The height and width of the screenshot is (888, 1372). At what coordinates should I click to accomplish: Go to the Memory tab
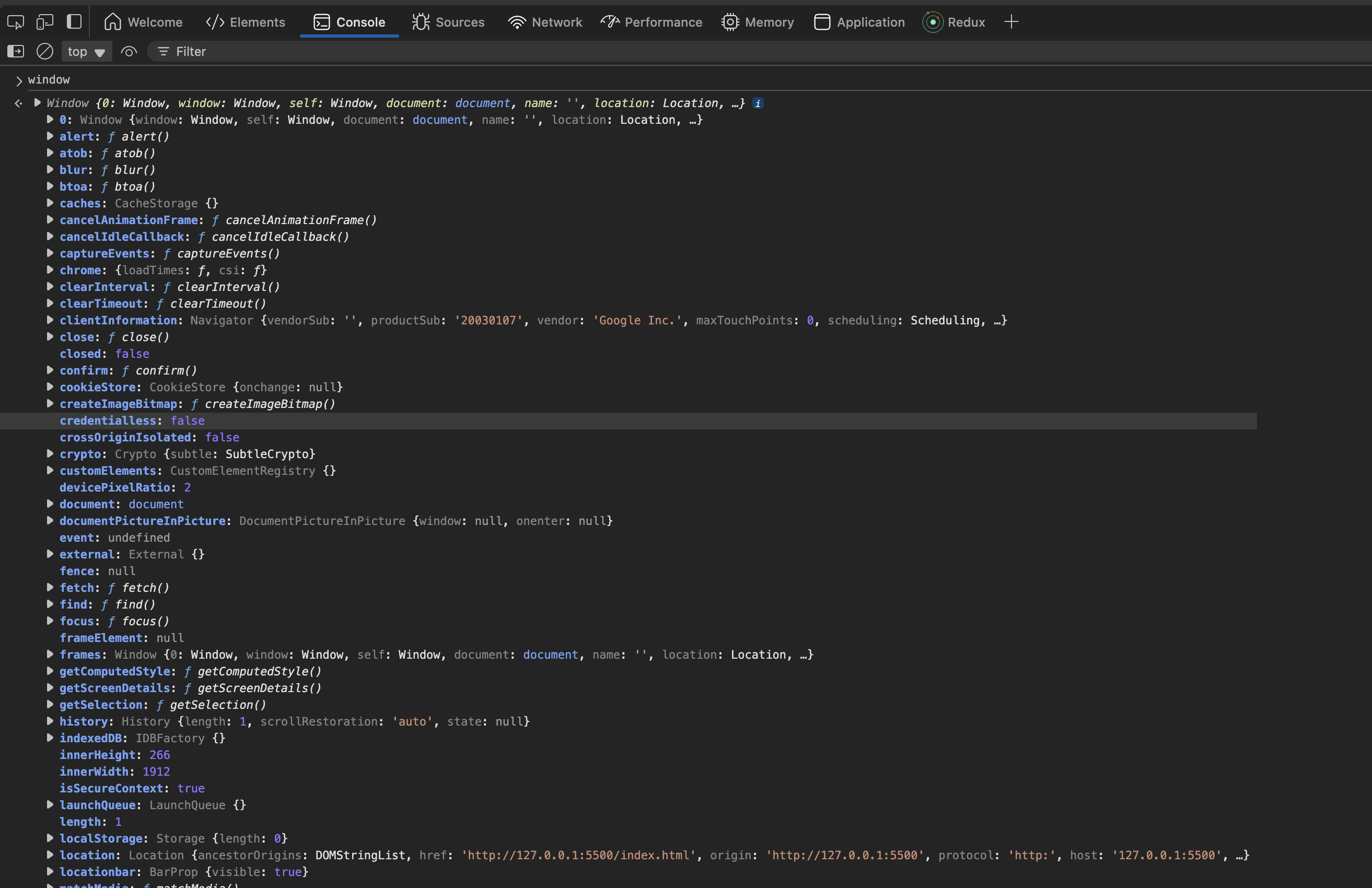click(758, 22)
